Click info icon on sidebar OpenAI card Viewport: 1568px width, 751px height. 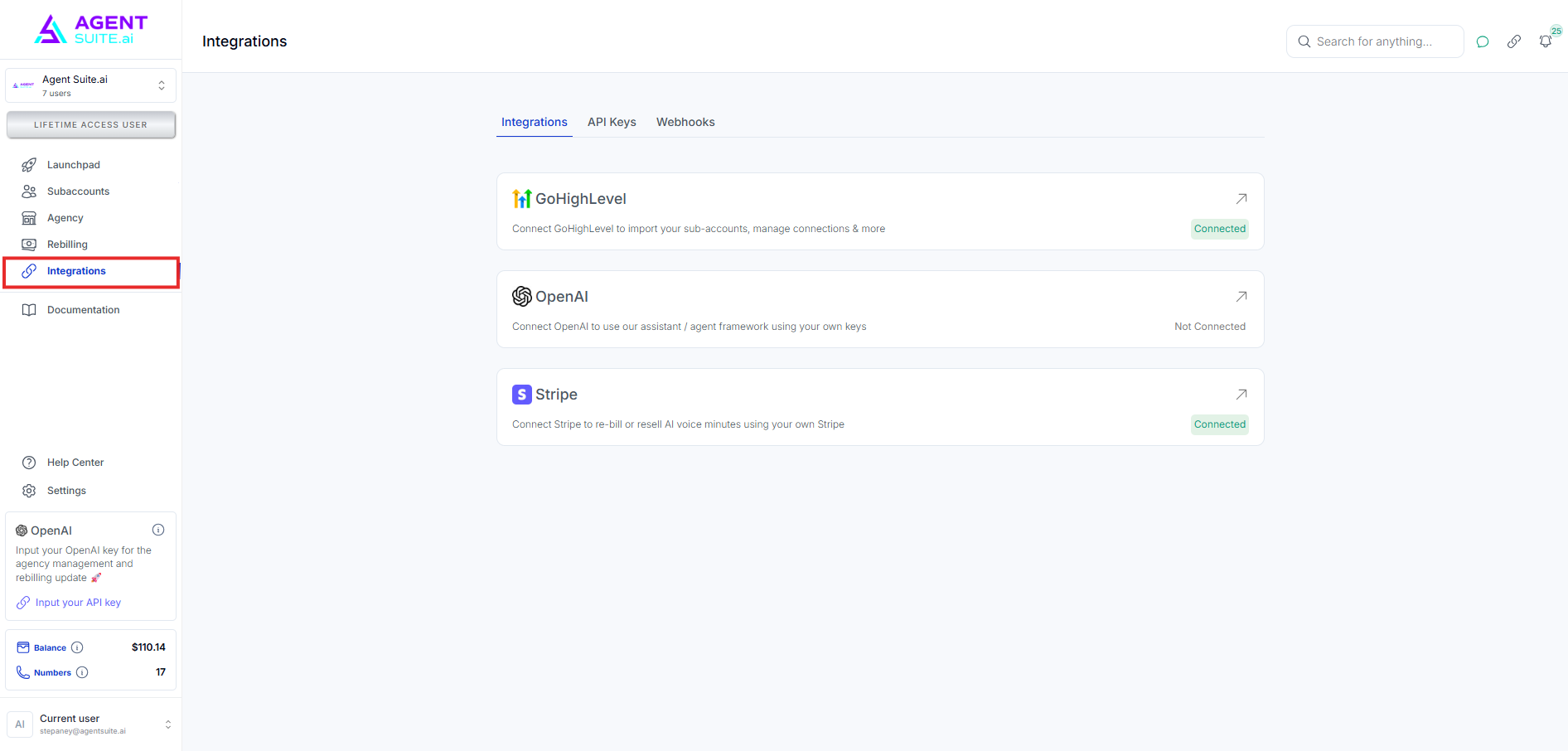158,530
